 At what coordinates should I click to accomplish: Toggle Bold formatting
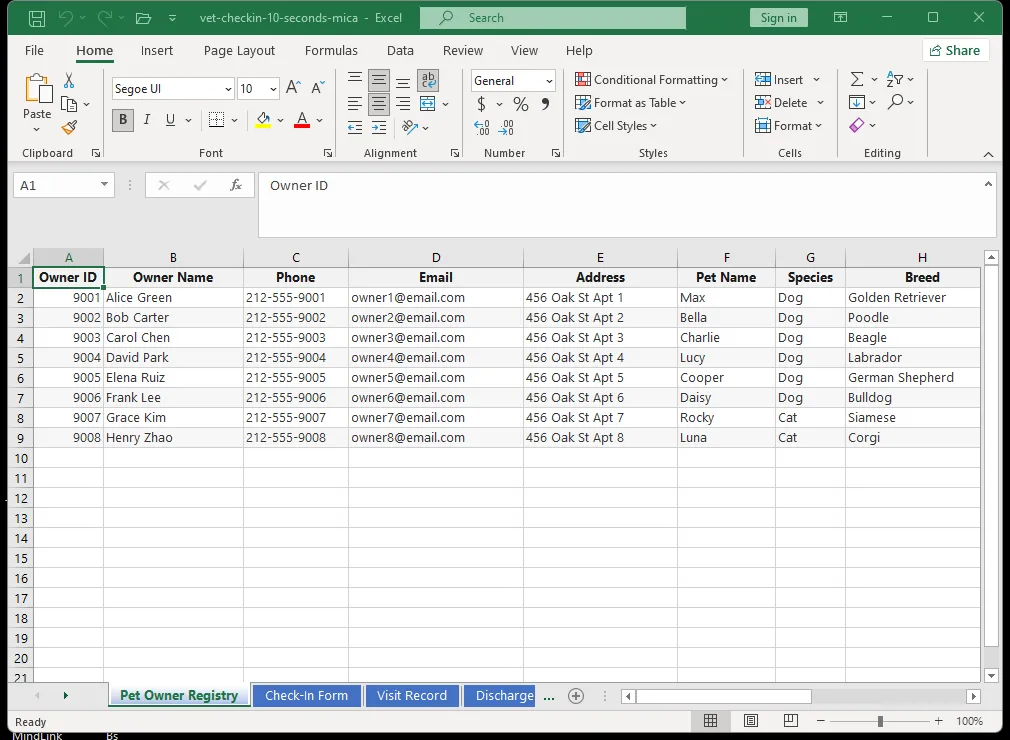pos(123,120)
